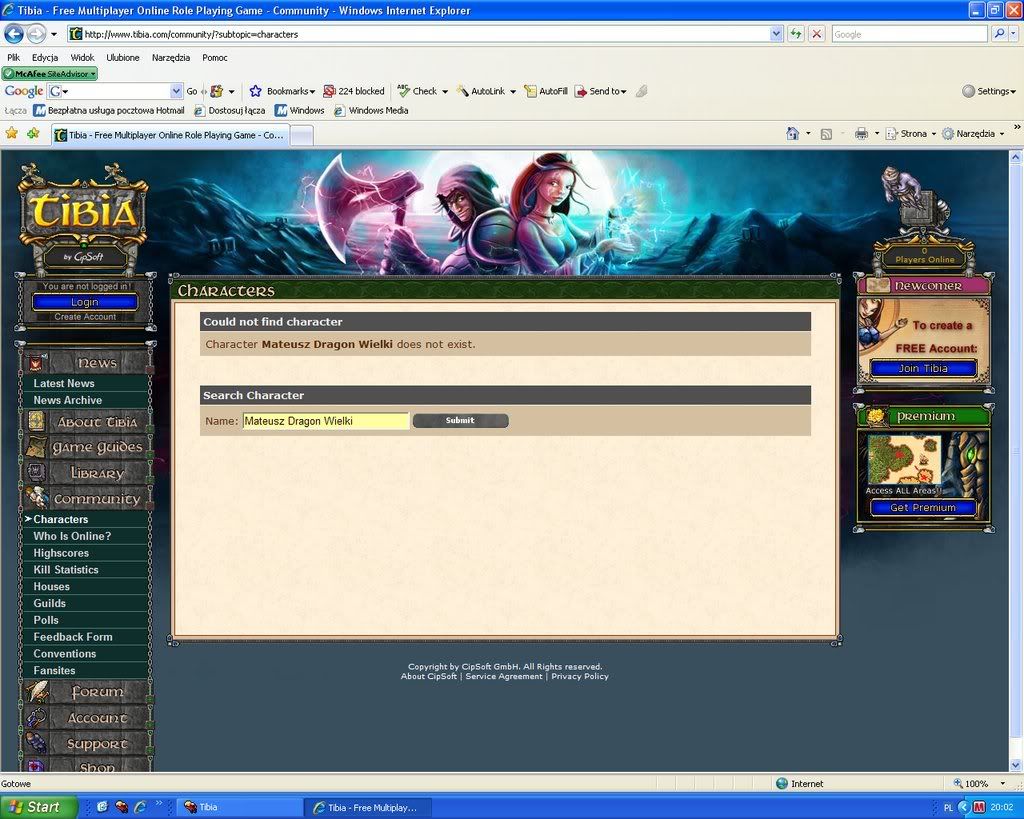Open the recent pages dropdown arrow
This screenshot has height=819, width=1024.
(x=54, y=34)
